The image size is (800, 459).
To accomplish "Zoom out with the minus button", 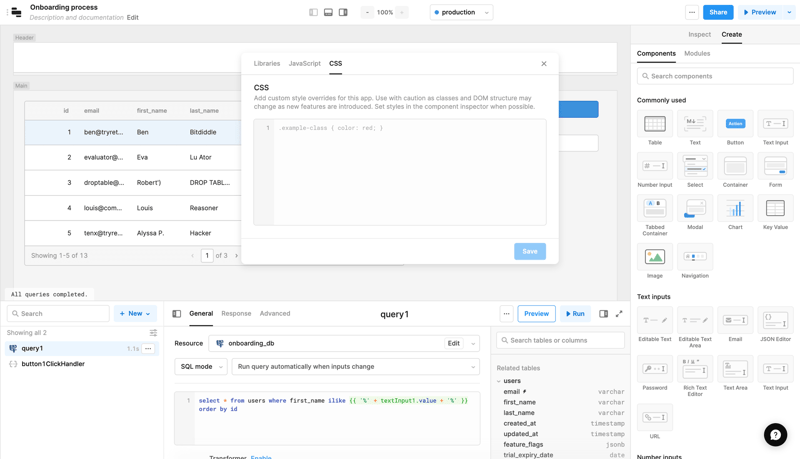I will tap(367, 12).
